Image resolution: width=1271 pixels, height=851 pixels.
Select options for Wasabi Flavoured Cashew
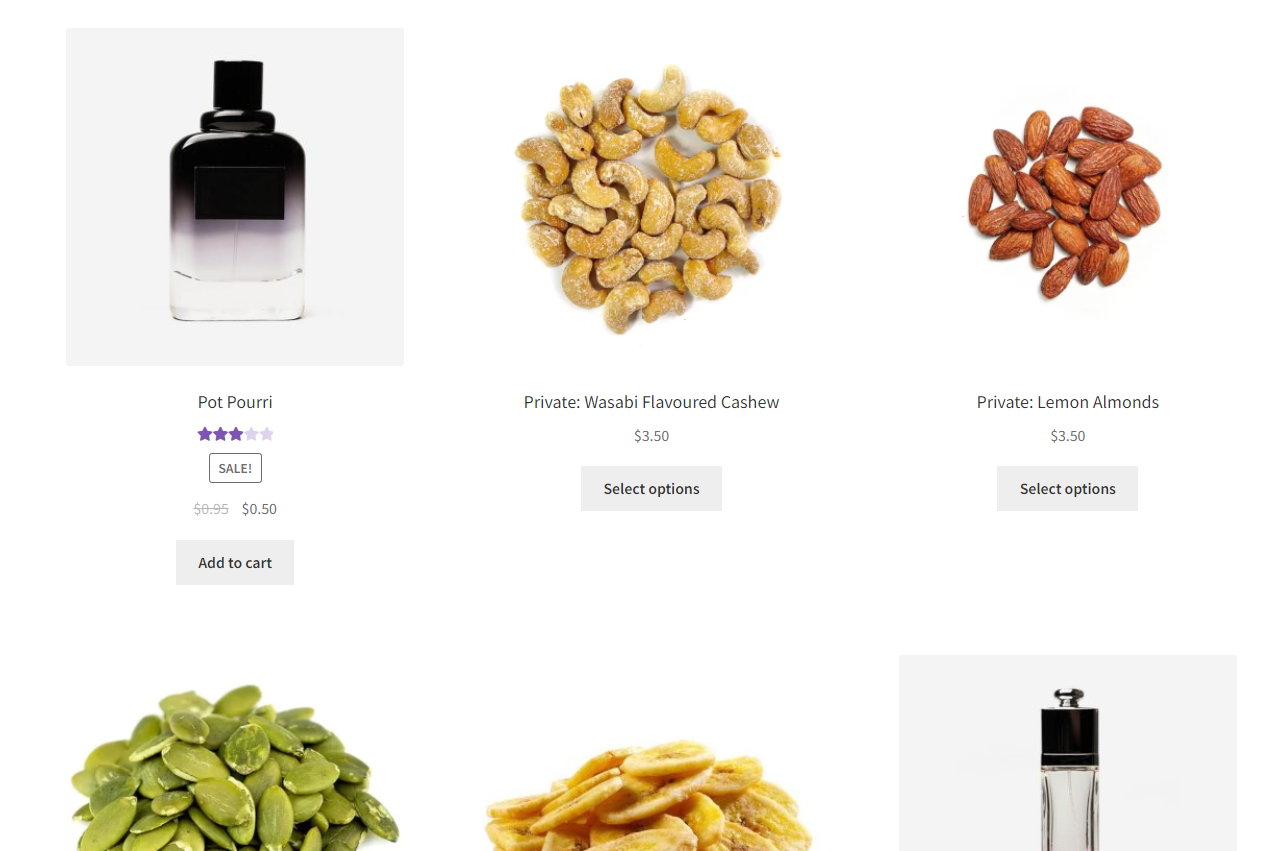pyautogui.click(x=651, y=489)
